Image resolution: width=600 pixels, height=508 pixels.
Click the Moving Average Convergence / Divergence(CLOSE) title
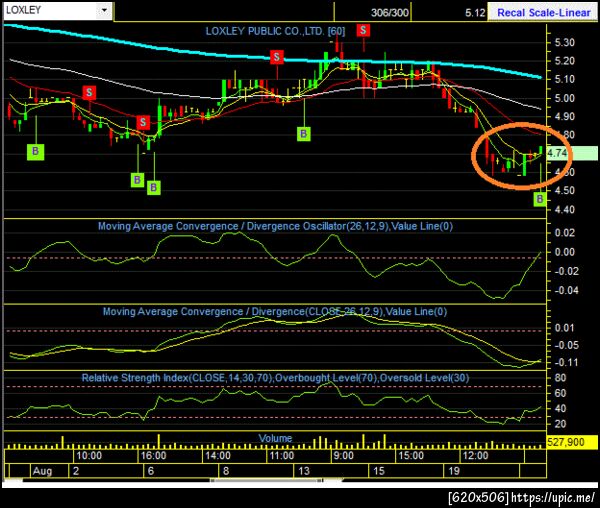click(x=275, y=312)
